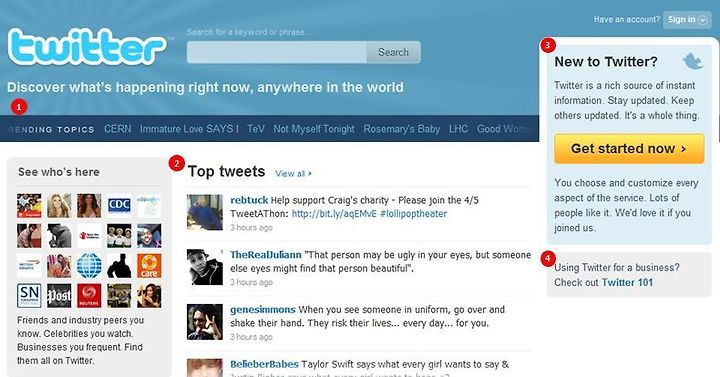The height and width of the screenshot is (377, 720).
Task: Open the TheReaDuliann username link
Action: coord(266,255)
